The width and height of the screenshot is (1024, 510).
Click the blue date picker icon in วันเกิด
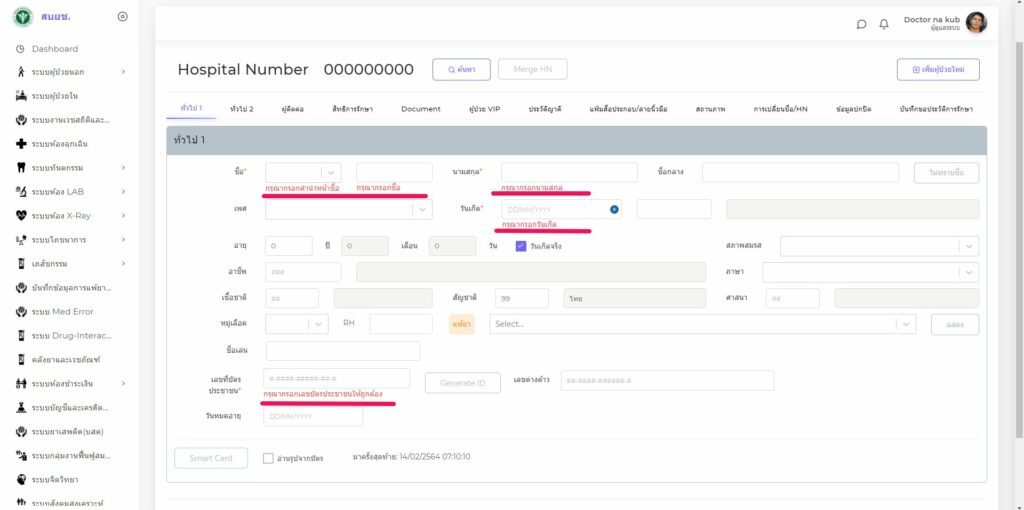[x=614, y=209]
